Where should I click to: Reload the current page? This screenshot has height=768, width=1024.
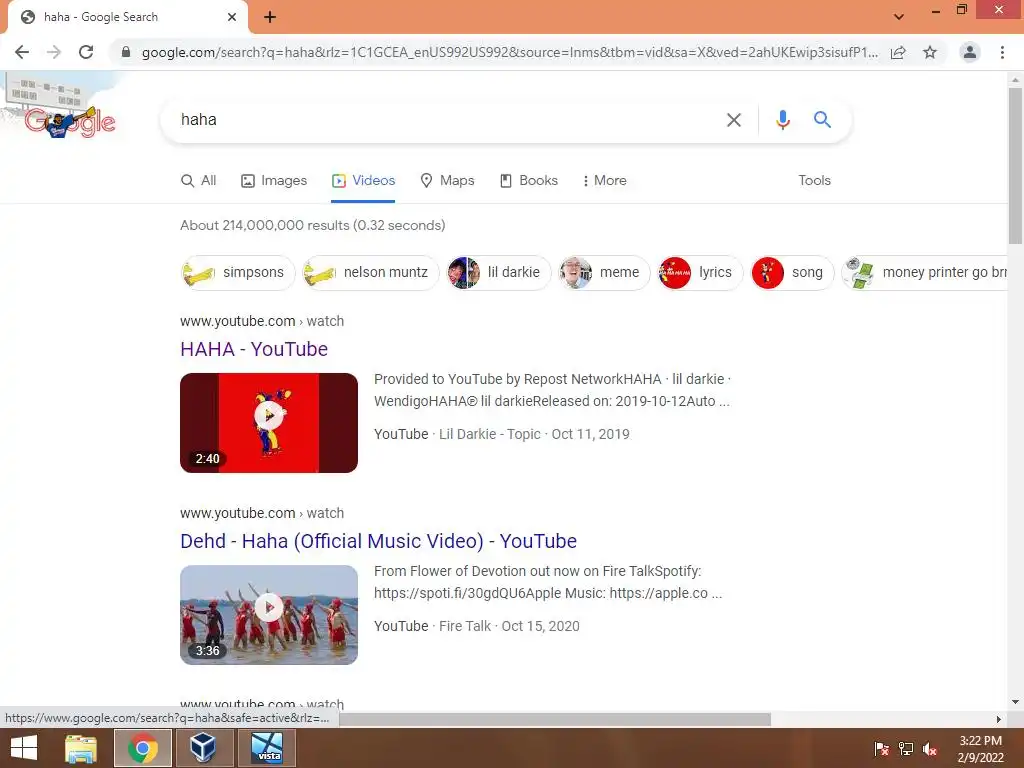(x=86, y=52)
